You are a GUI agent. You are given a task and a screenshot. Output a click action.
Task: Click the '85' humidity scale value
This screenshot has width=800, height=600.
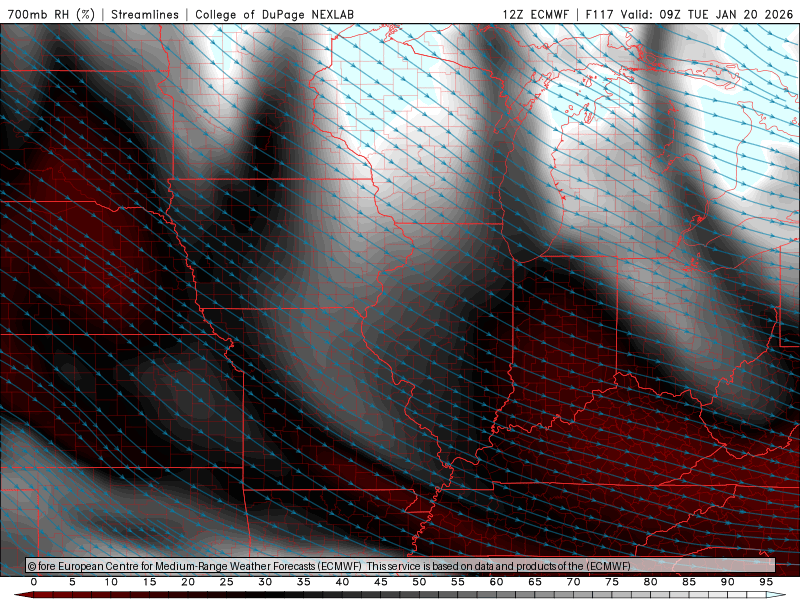(689, 582)
